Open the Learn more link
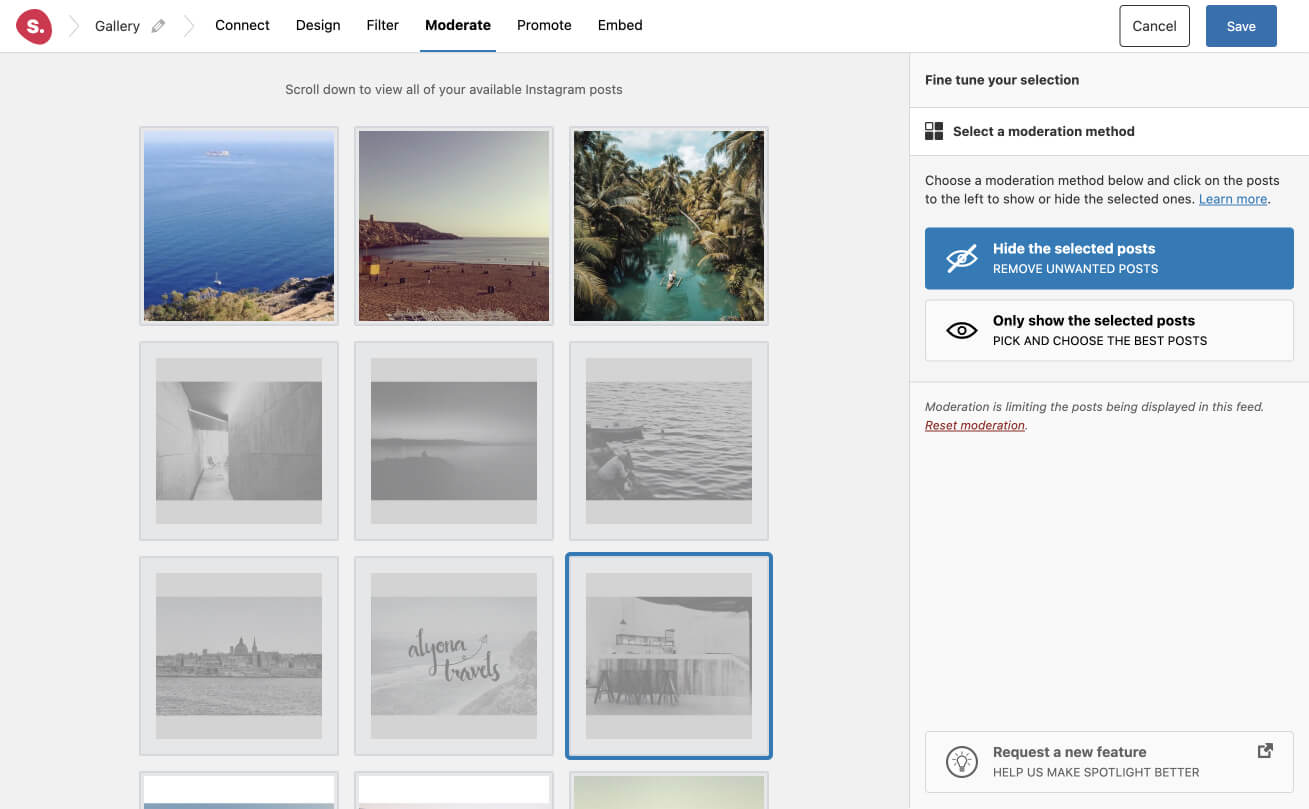Screen dimensions: 1309x809 1233,199
